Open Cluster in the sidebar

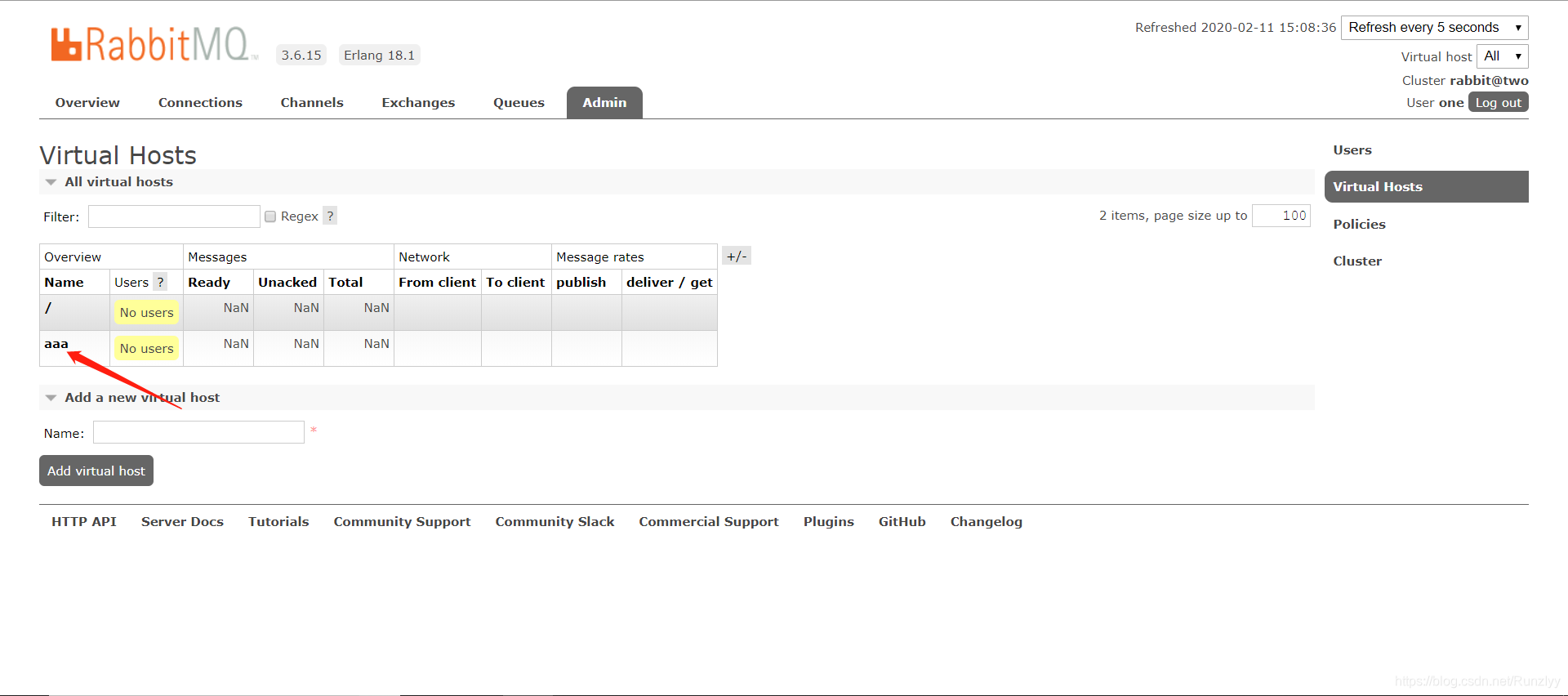point(1357,261)
